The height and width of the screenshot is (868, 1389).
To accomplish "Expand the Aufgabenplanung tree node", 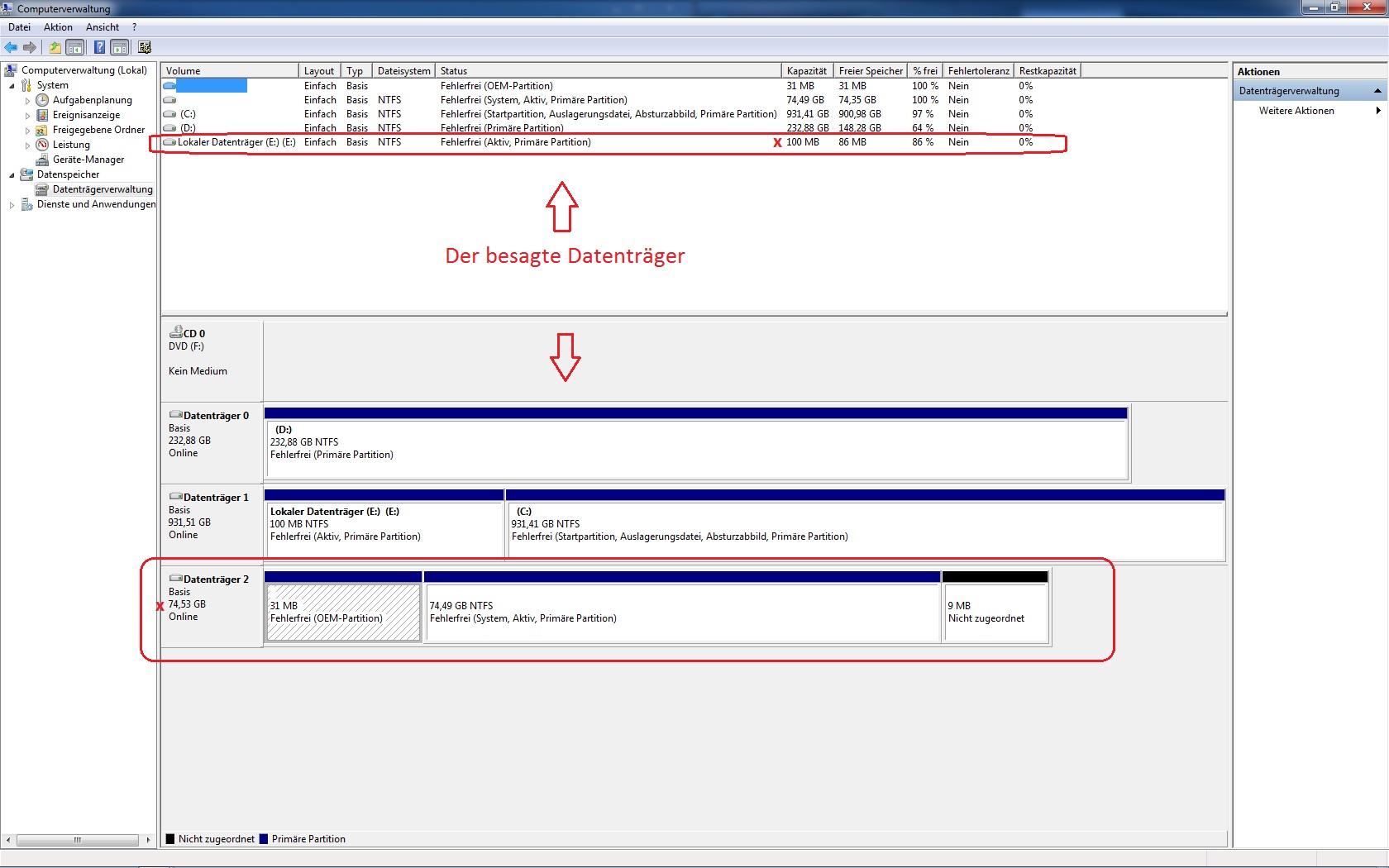I will [27, 101].
